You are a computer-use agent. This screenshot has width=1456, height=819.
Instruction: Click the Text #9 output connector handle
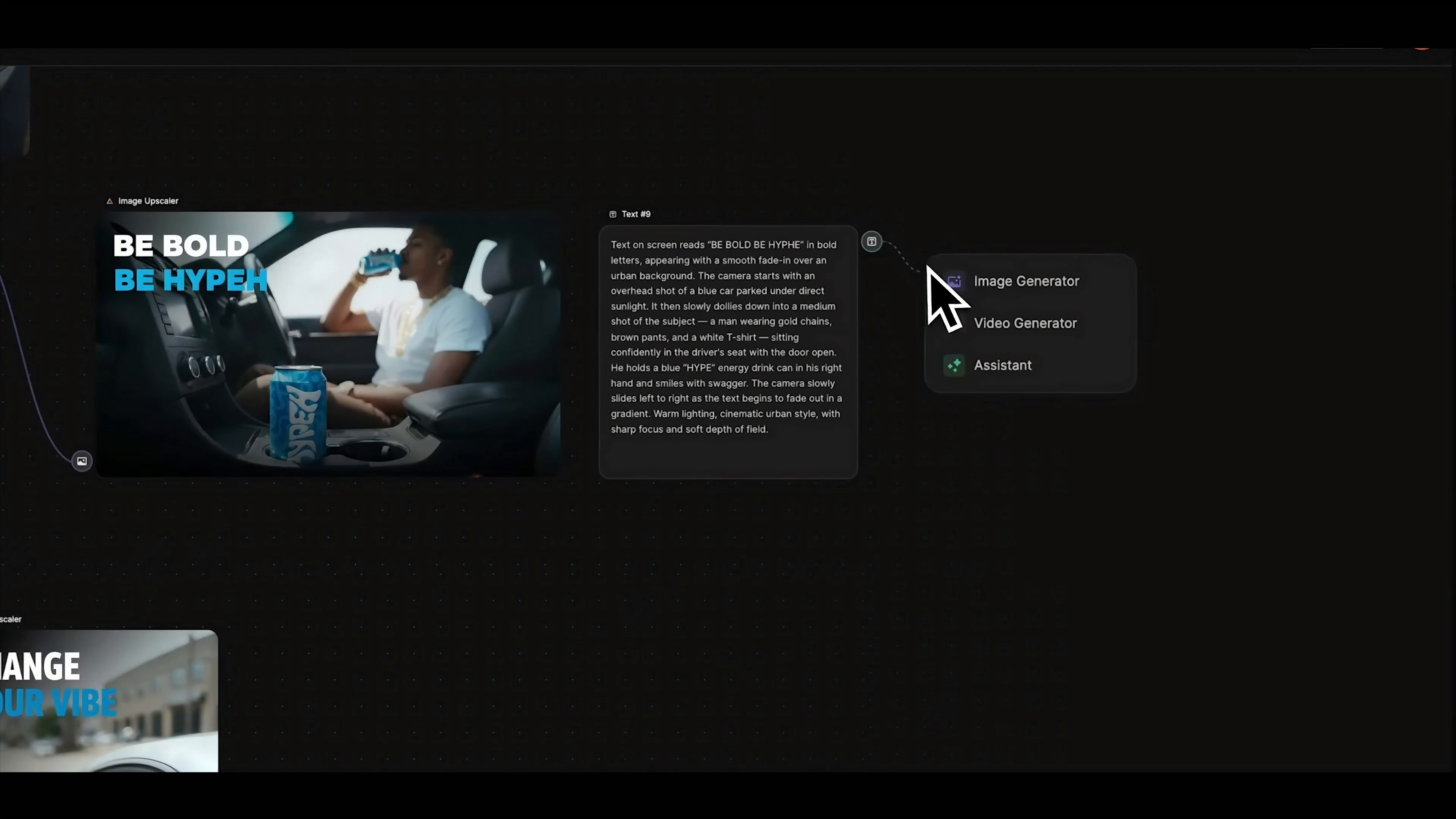(872, 242)
